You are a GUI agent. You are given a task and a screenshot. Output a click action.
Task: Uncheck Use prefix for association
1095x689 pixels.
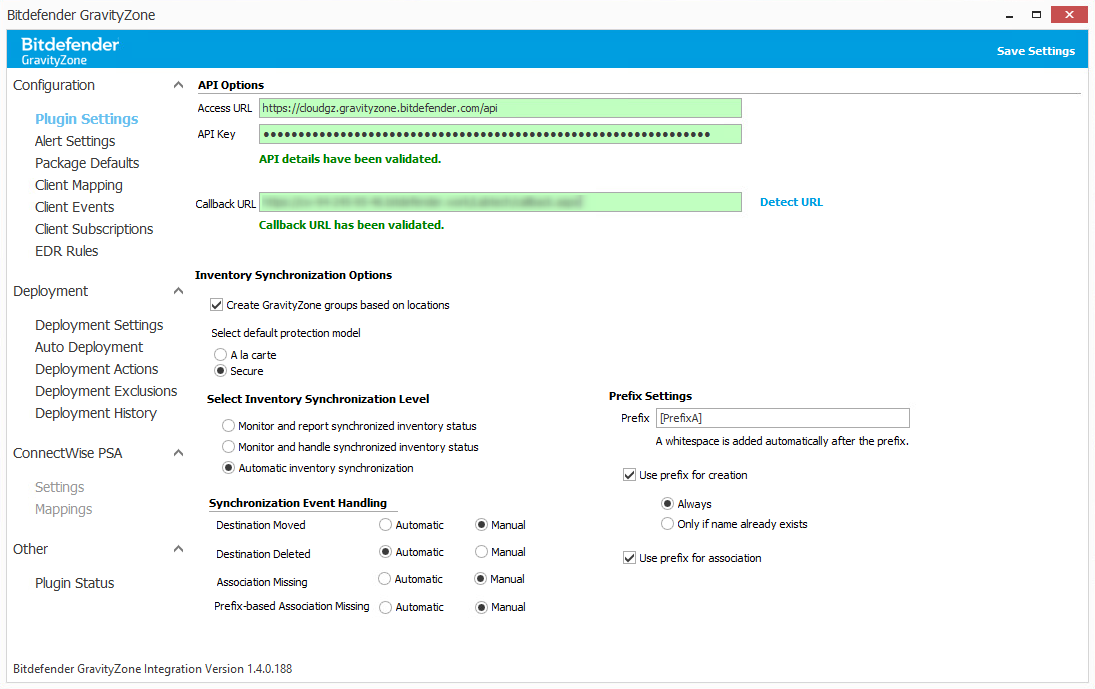[629, 558]
